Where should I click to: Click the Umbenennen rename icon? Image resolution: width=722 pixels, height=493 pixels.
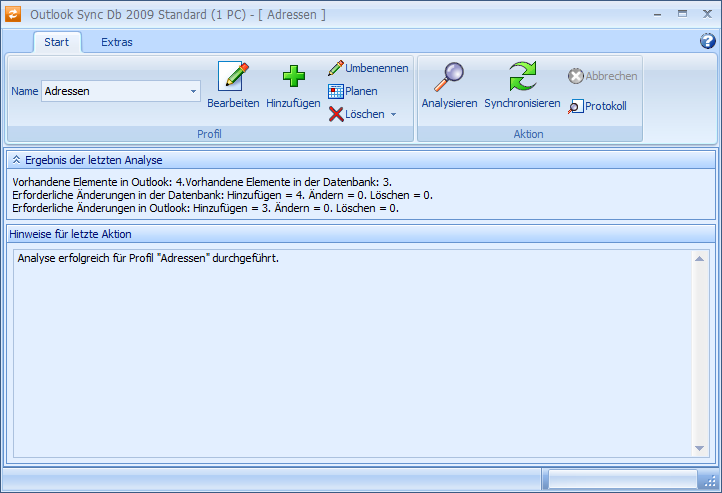click(336, 68)
